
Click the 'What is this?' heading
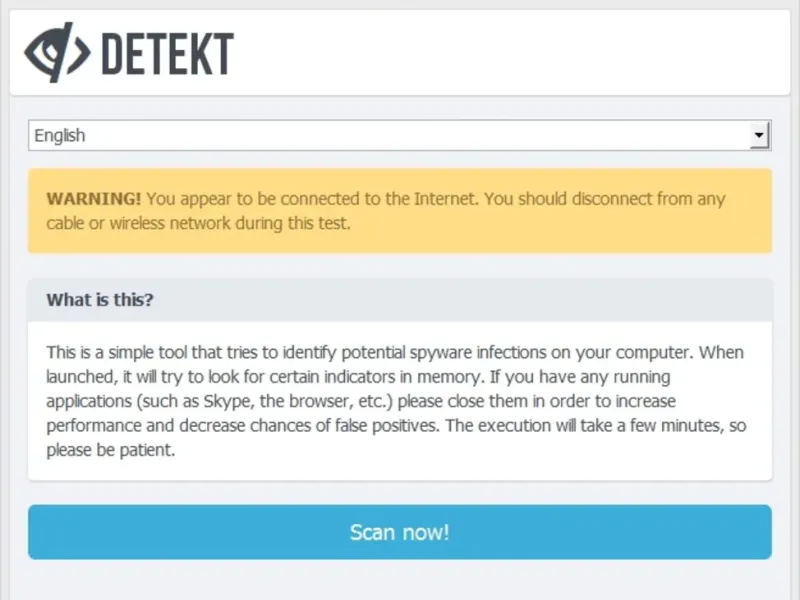tap(100, 300)
